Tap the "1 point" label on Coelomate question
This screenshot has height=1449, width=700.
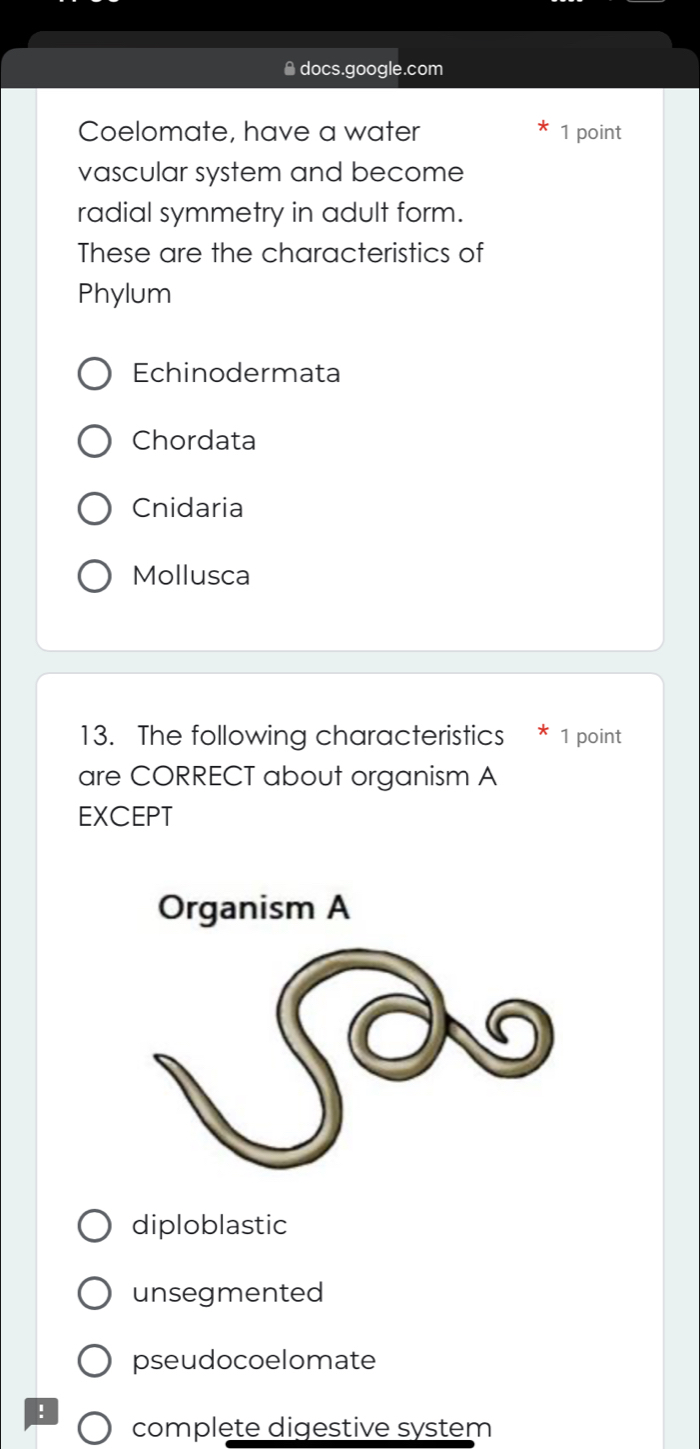click(x=591, y=133)
